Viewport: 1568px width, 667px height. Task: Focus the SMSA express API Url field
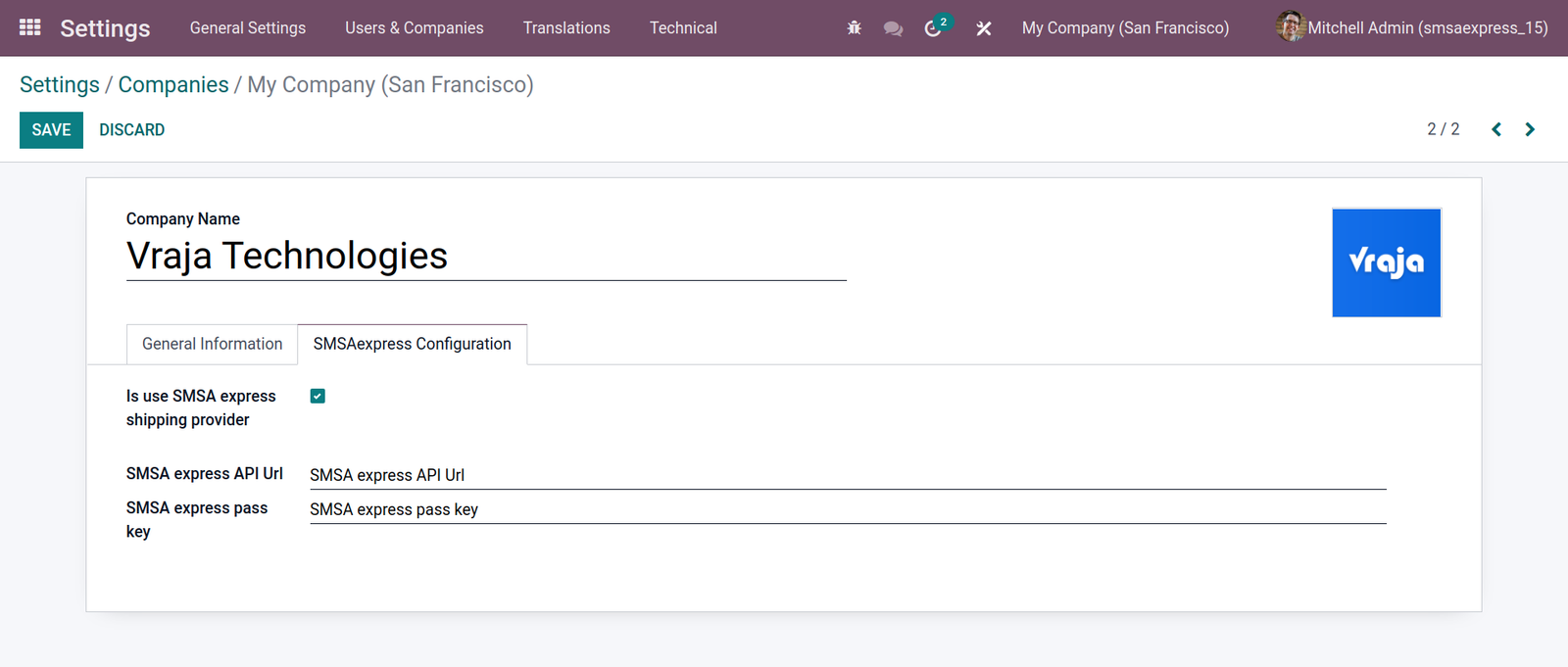pos(848,475)
